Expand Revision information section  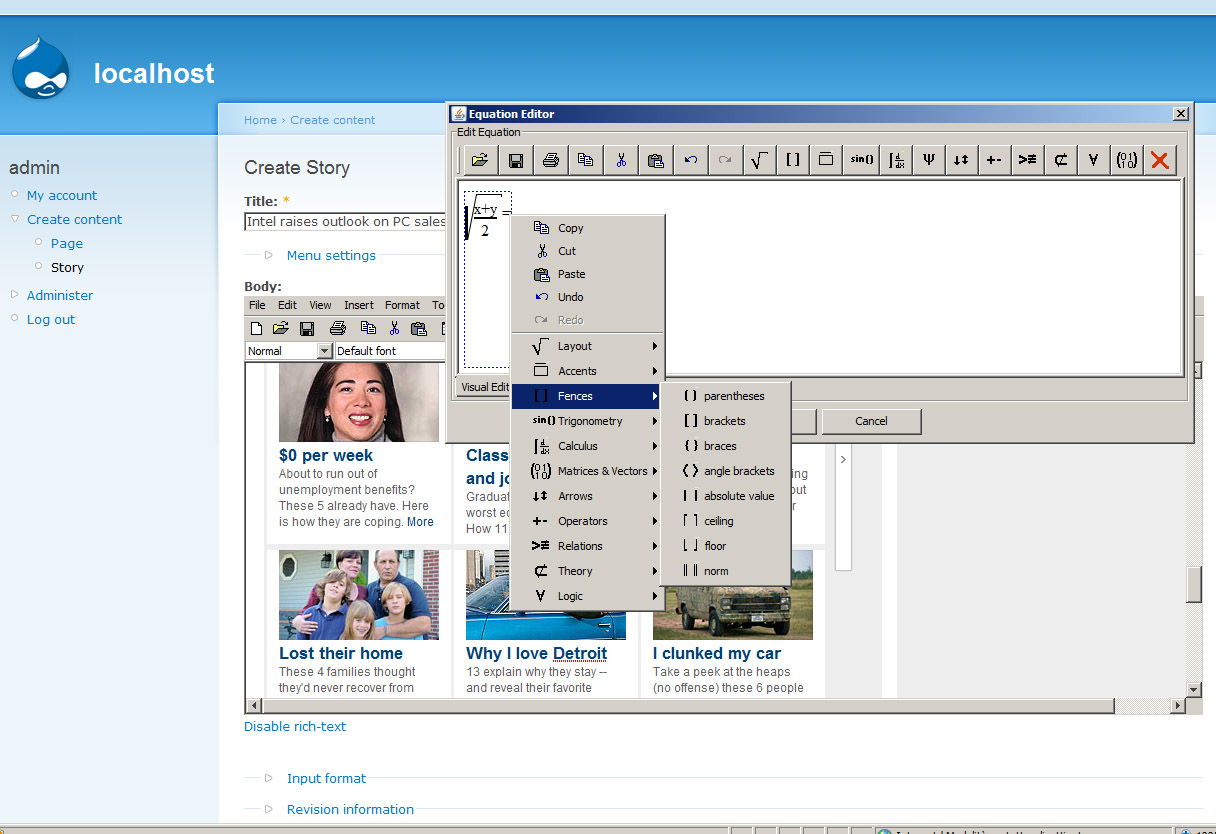pyautogui.click(x=350, y=810)
